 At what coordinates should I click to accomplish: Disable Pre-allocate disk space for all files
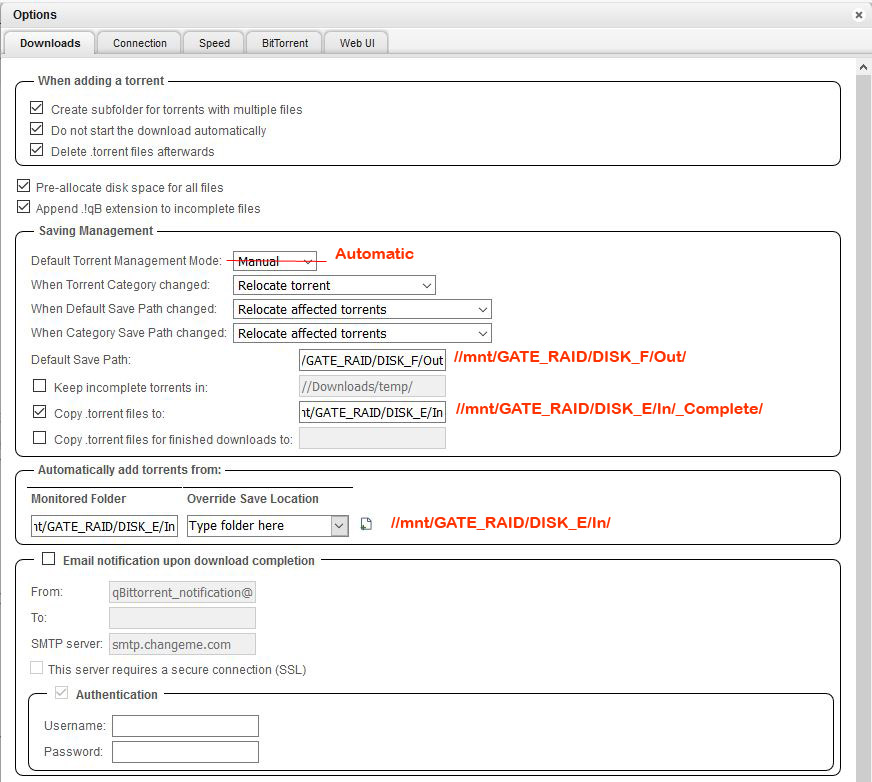click(x=23, y=185)
